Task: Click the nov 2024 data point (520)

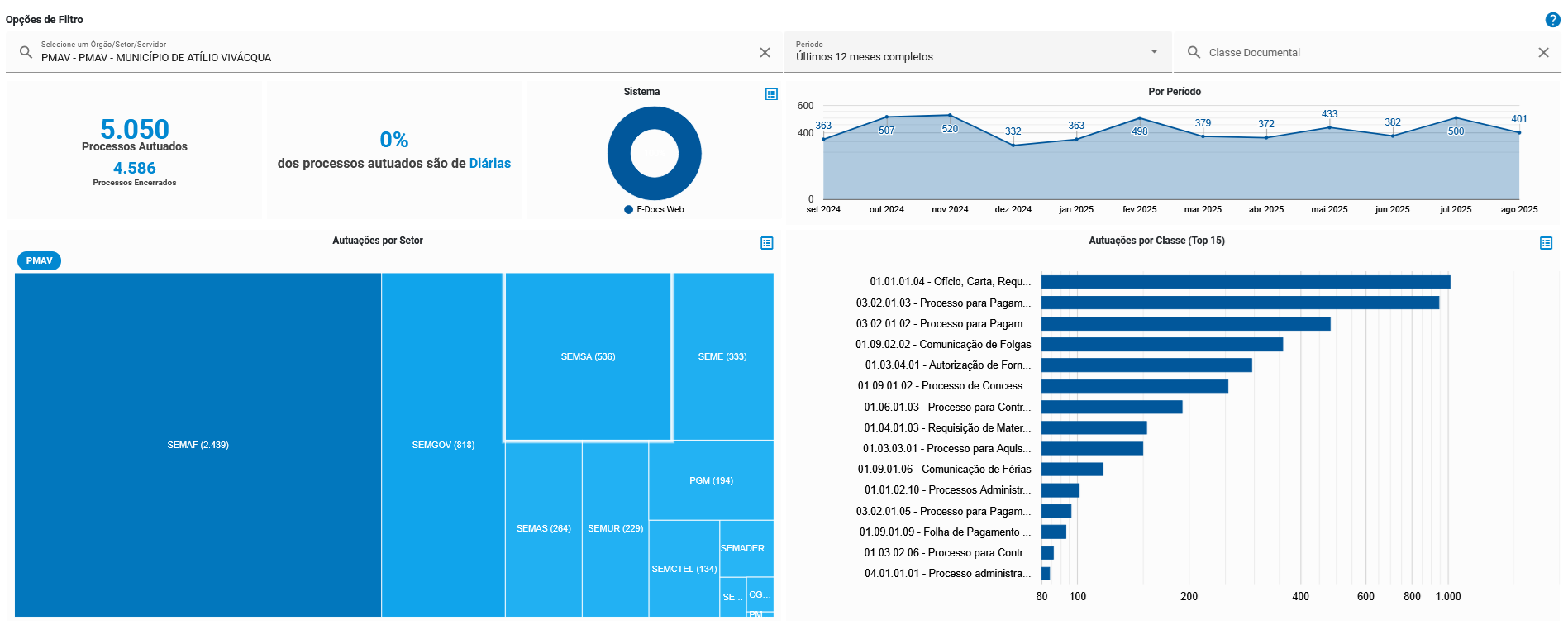Action: (x=950, y=116)
